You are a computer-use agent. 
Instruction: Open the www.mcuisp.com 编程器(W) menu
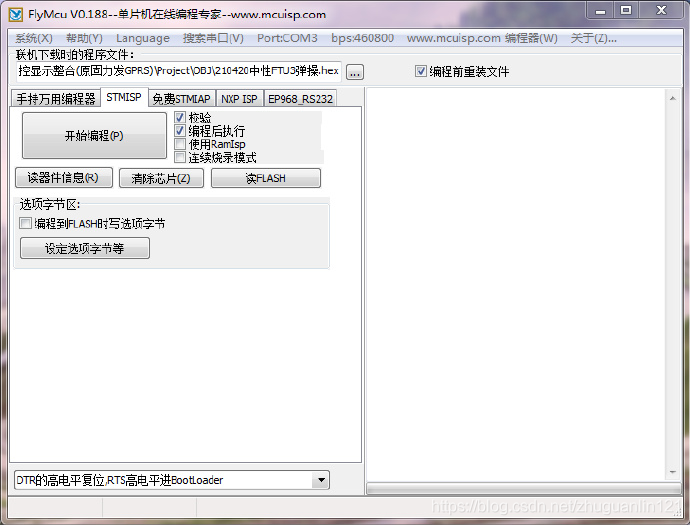tap(482, 38)
